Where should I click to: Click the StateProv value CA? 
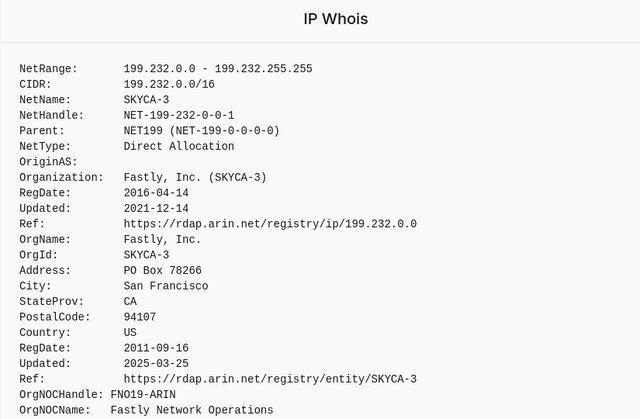[131, 301]
